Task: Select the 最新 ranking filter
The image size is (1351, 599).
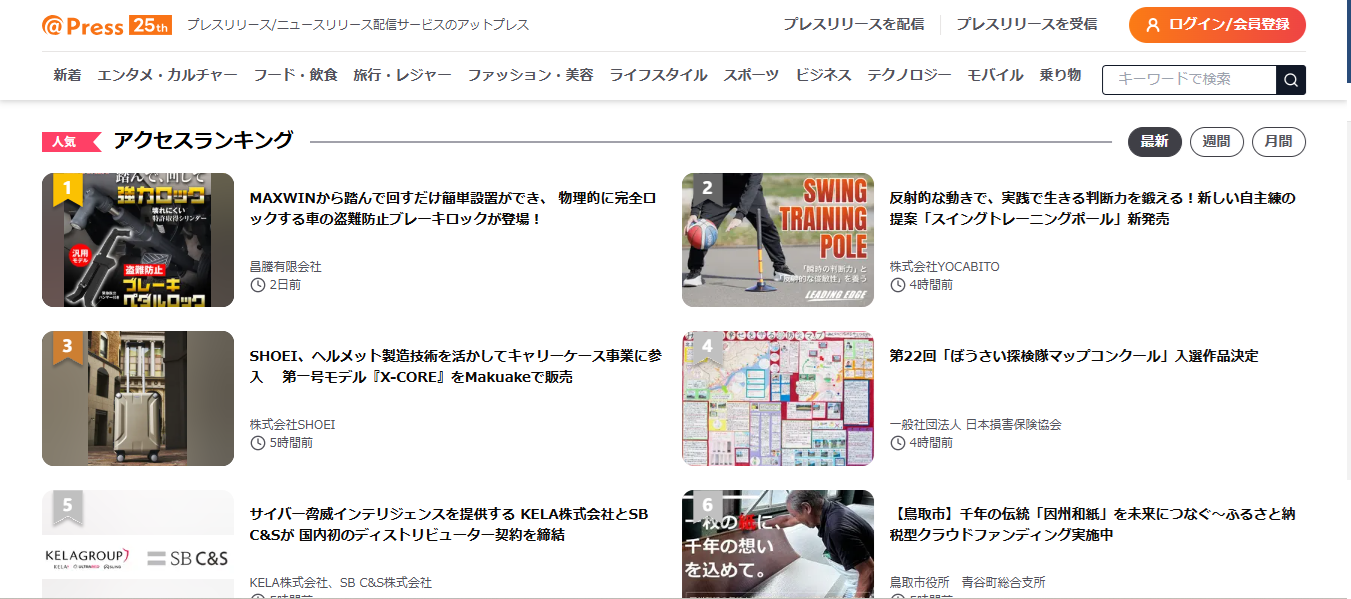Action: click(1155, 142)
